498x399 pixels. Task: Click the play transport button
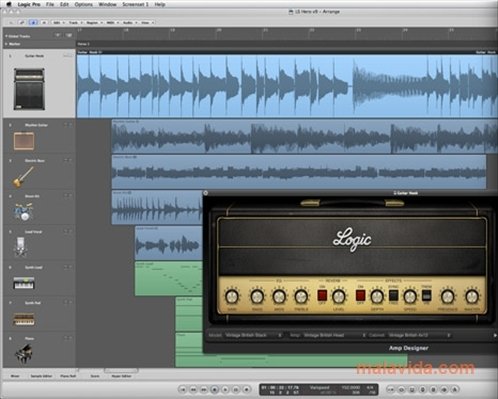point(225,389)
